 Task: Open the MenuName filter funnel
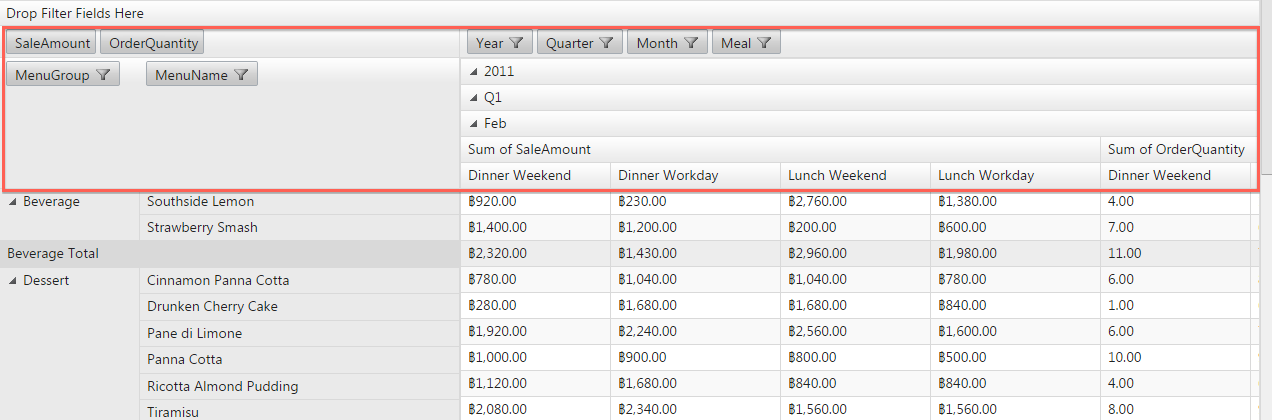(x=241, y=75)
